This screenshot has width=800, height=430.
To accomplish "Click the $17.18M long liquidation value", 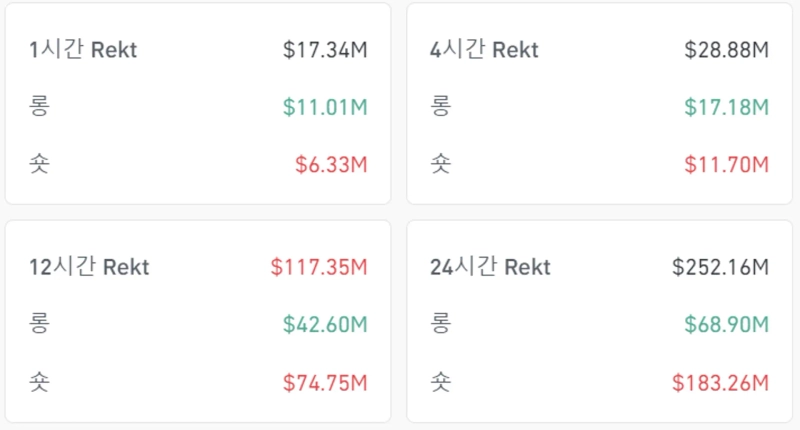I will tap(726, 107).
